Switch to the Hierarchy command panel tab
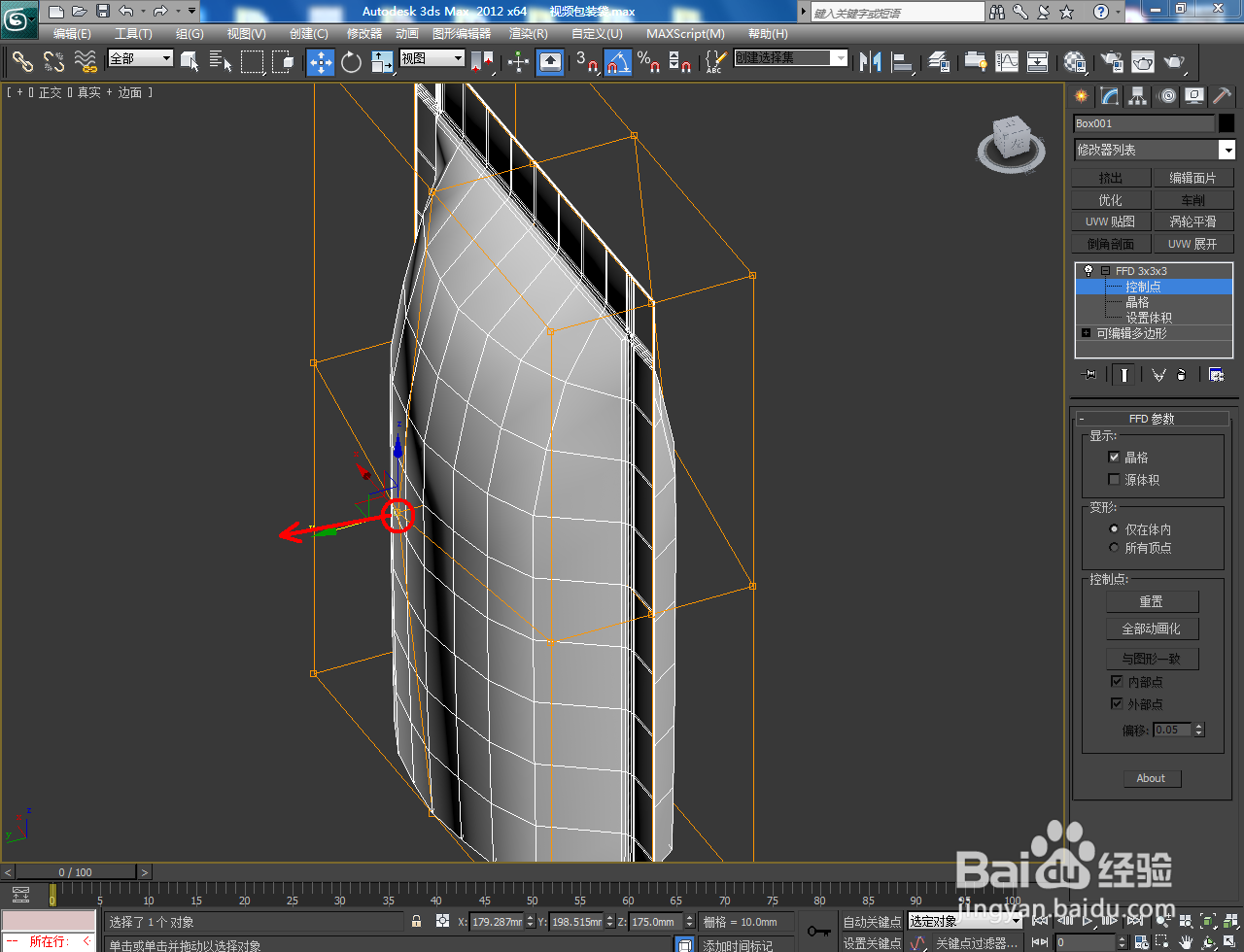 (x=1138, y=96)
